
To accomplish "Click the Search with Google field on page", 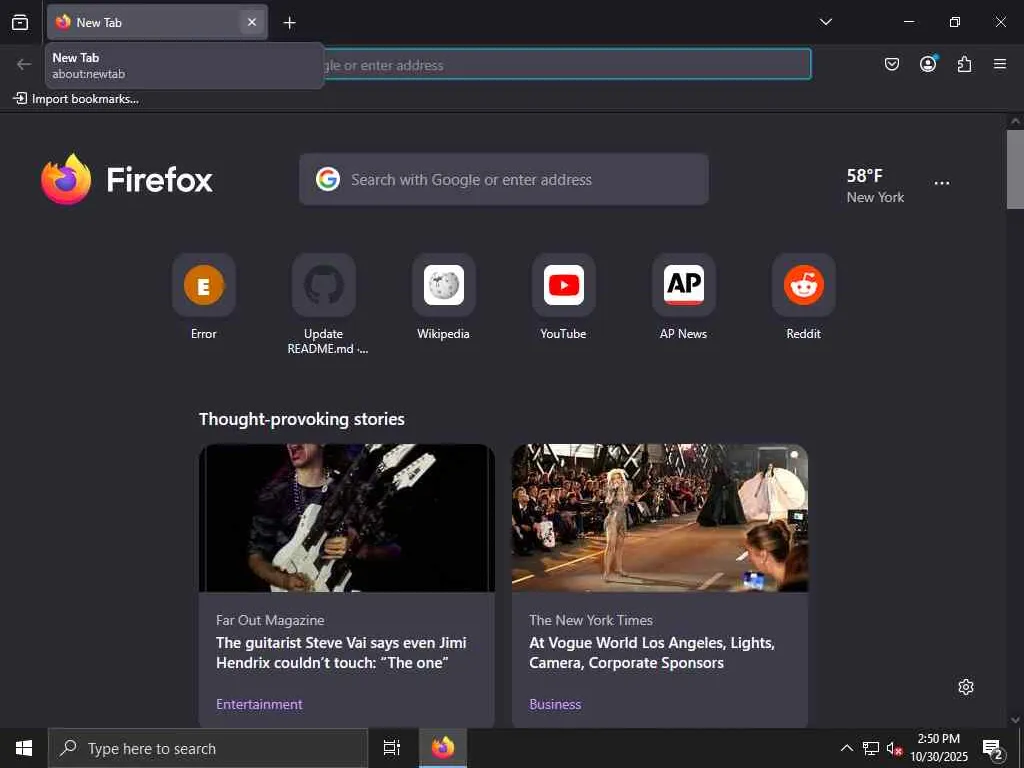I will [x=504, y=180].
